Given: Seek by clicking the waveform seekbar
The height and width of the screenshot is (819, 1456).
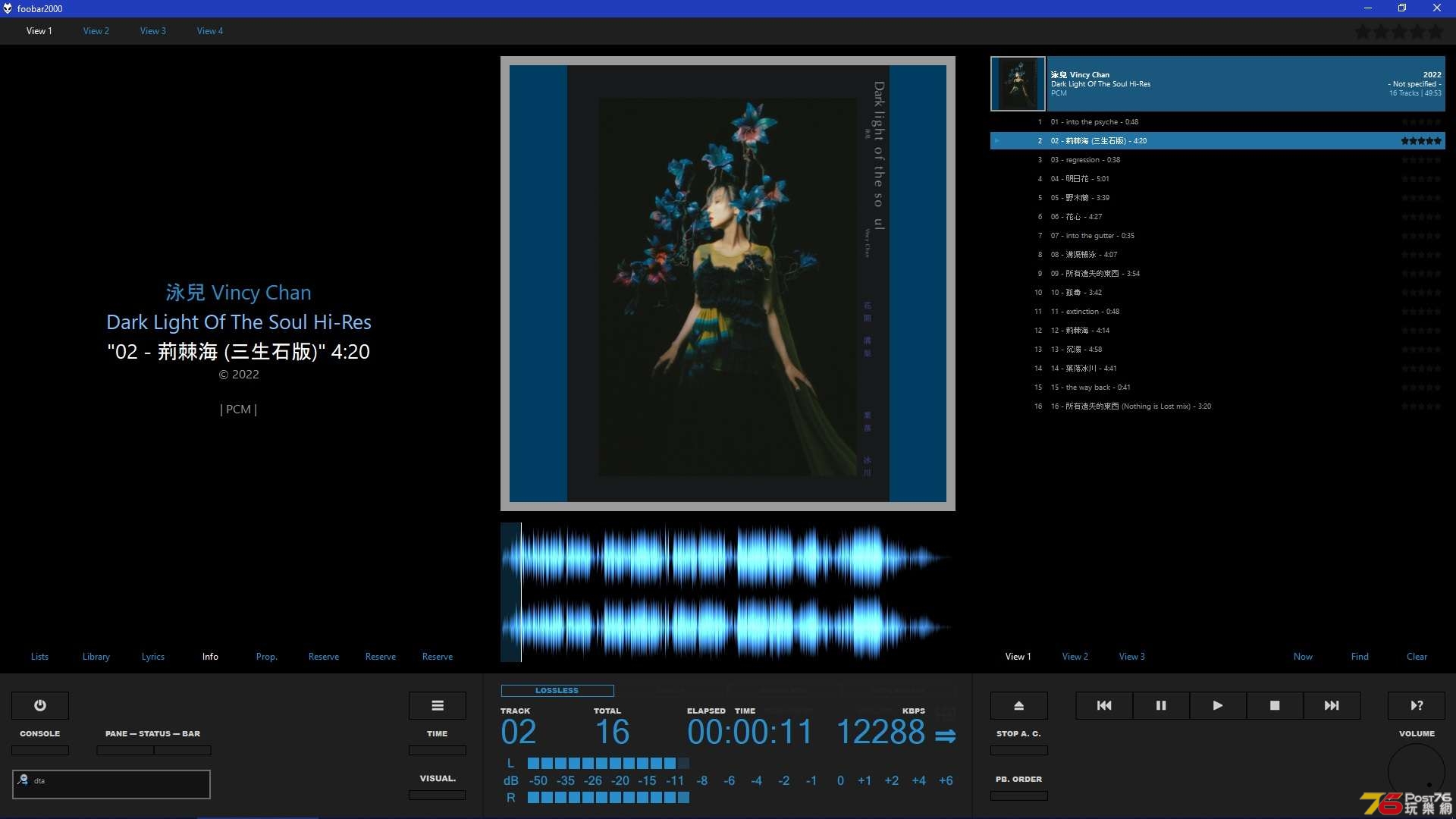Looking at the screenshot, I should (727, 591).
